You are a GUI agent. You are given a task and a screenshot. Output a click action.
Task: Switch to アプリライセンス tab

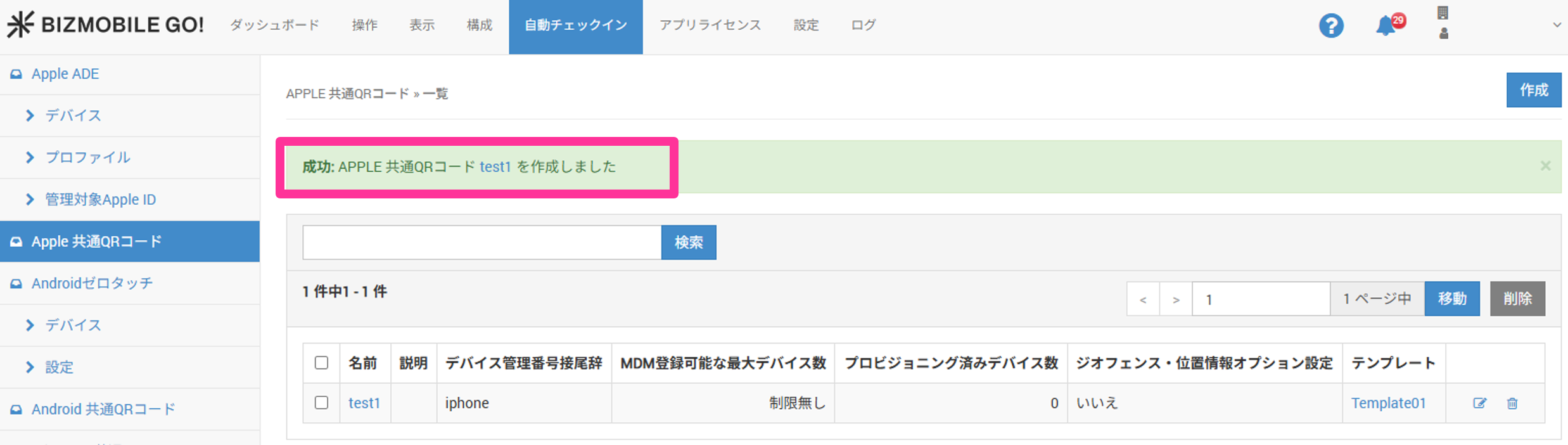(710, 25)
